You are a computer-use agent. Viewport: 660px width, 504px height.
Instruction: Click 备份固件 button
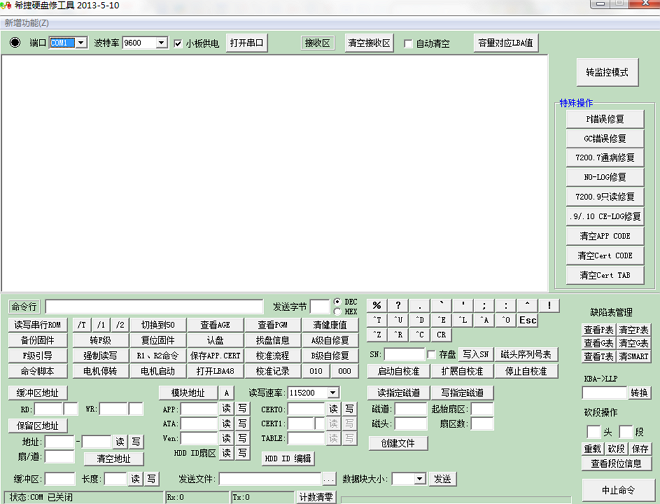coord(37,340)
